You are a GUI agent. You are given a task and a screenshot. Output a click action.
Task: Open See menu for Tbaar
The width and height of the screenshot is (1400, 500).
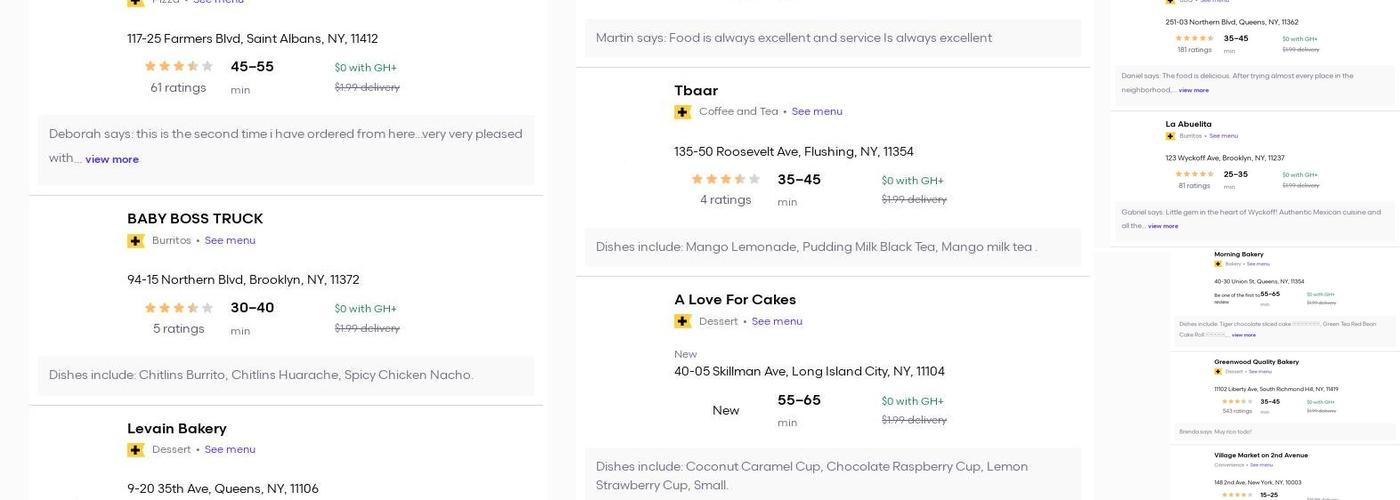pyautogui.click(x=816, y=112)
